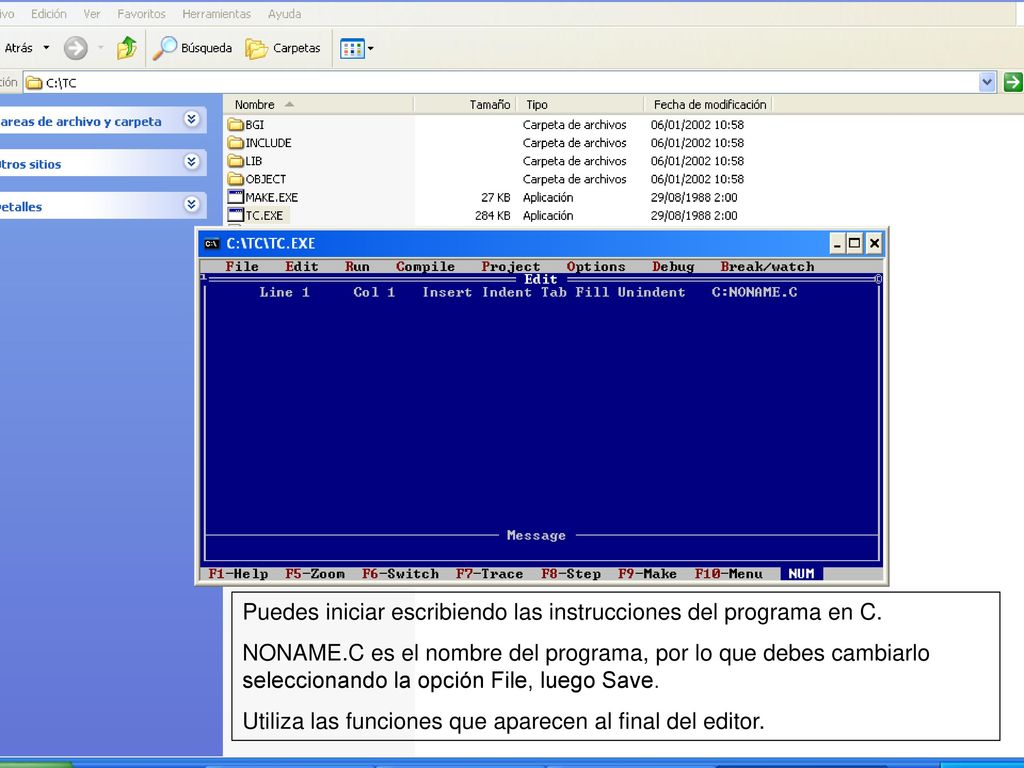This screenshot has width=1024, height=768.
Task: Open the Atrás history dropdown arrow
Action: point(46,48)
